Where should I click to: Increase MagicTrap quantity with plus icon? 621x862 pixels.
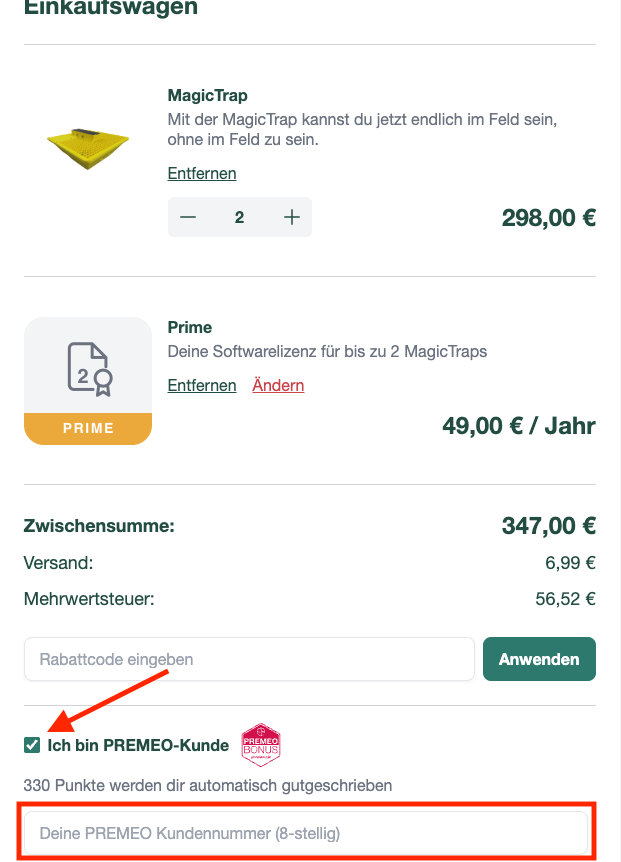[291, 216]
